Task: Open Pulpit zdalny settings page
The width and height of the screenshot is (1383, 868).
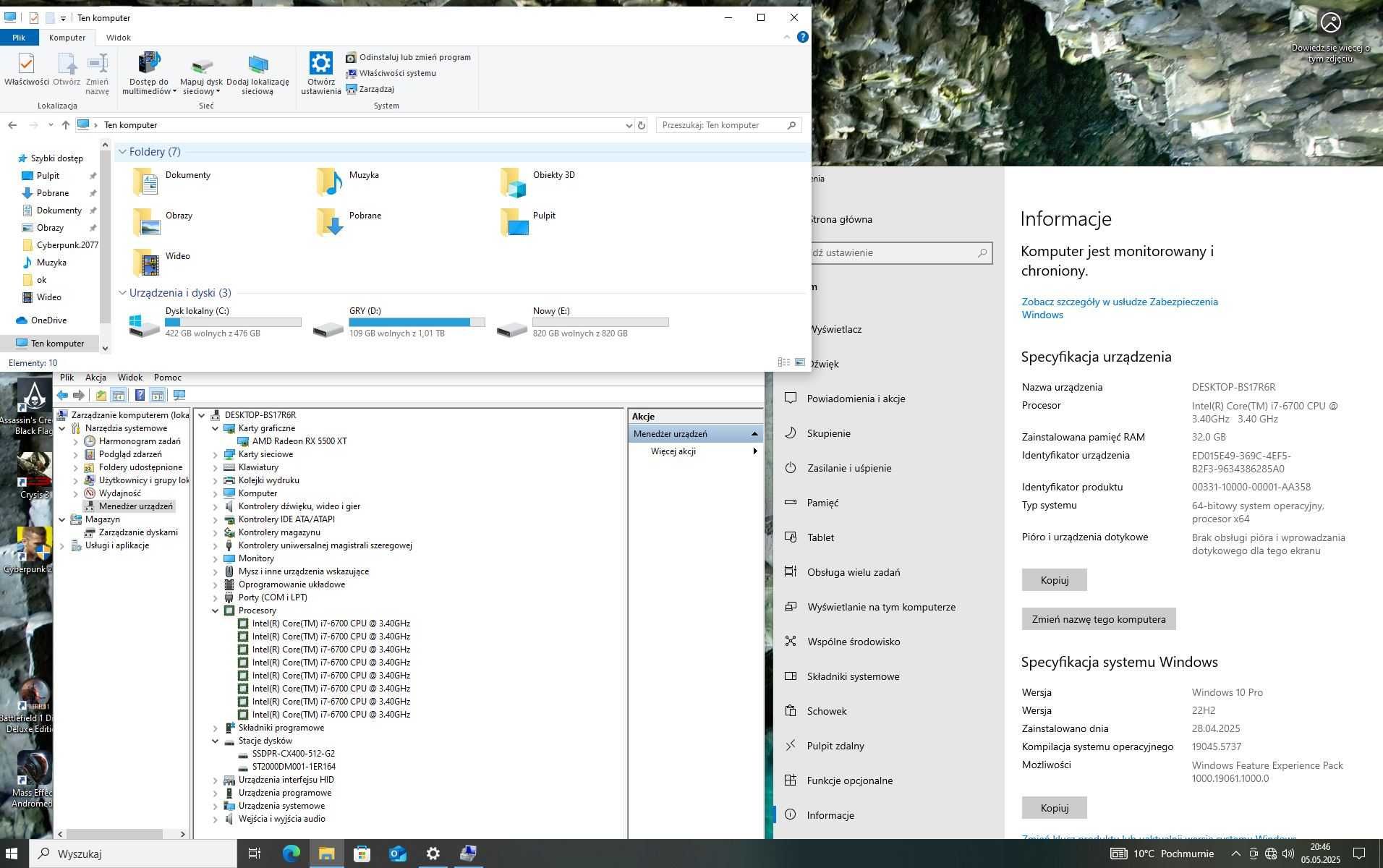Action: 835,746
